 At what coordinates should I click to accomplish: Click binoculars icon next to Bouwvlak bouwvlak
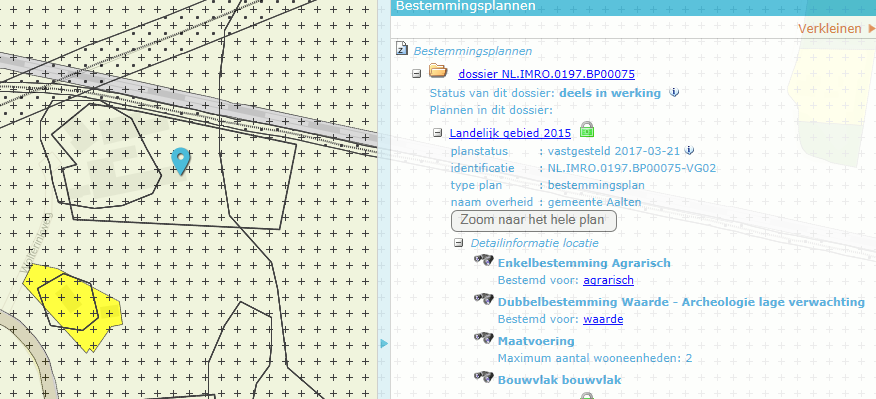tap(484, 377)
